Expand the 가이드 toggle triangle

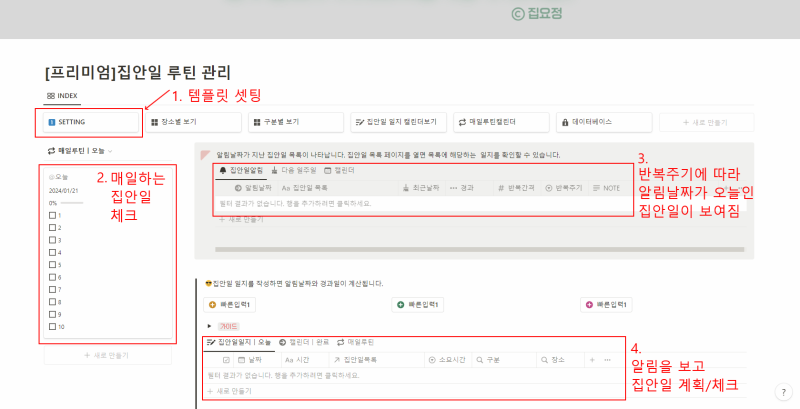coord(210,326)
